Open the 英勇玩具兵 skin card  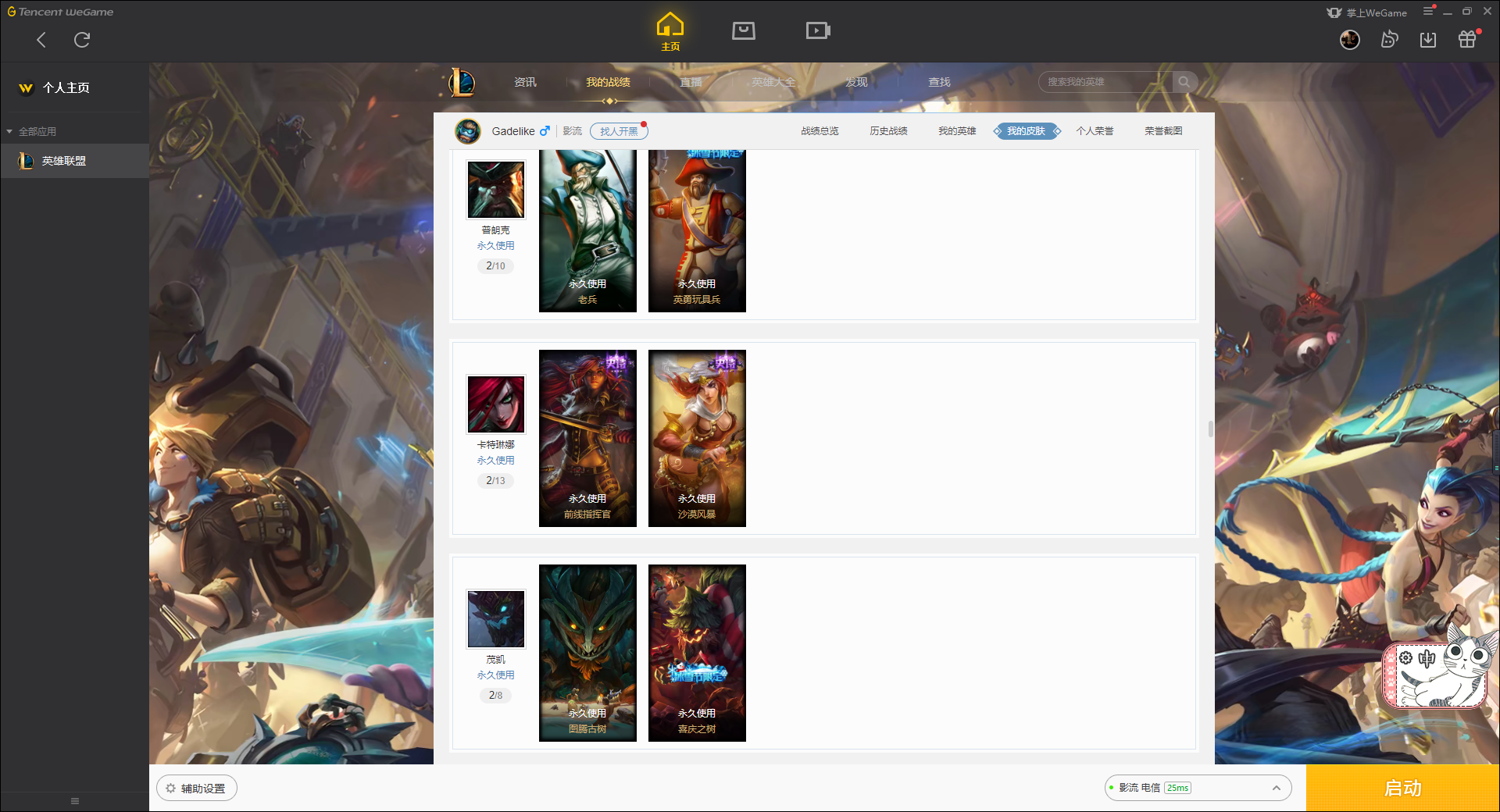tap(697, 231)
